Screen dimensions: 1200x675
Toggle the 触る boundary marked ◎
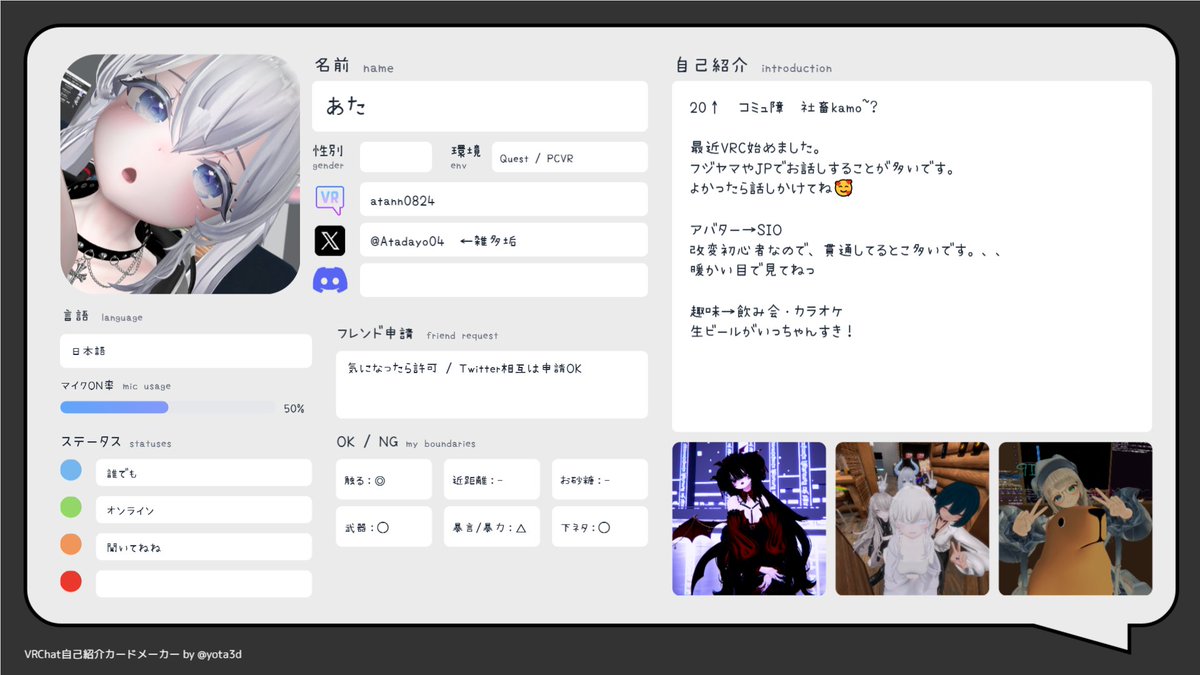385,479
